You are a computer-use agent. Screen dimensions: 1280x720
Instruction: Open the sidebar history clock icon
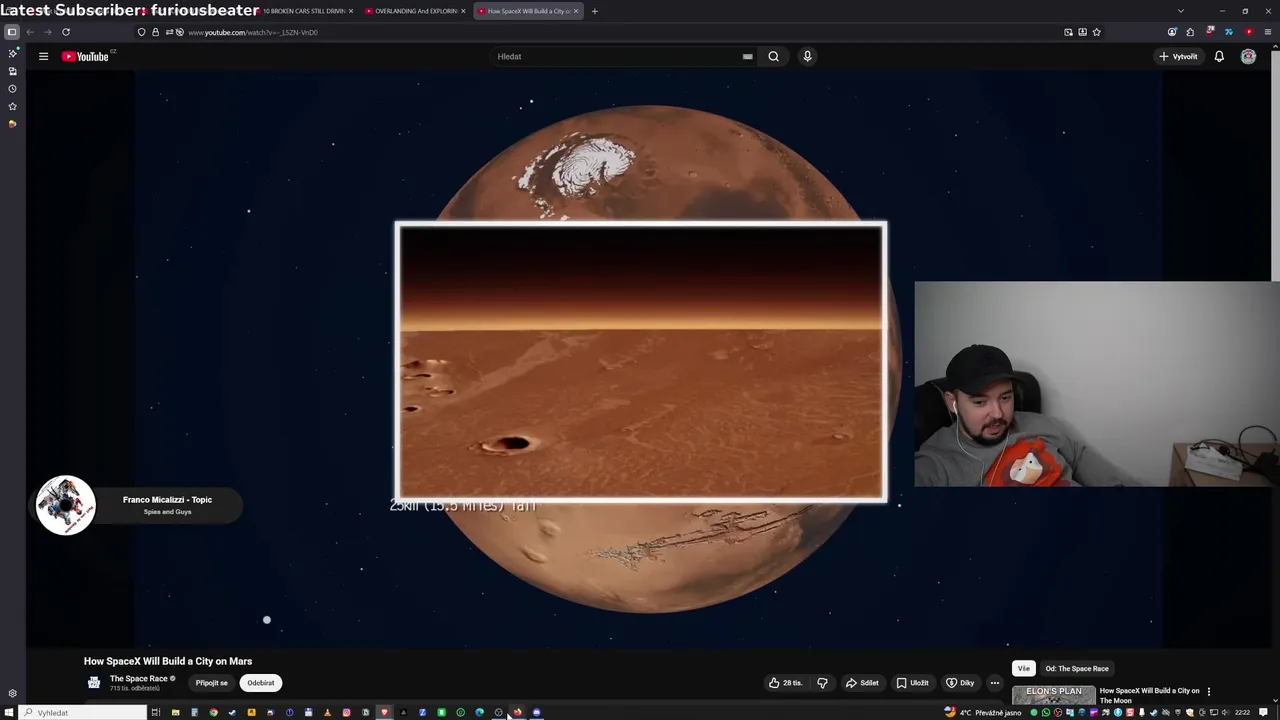click(x=12, y=88)
